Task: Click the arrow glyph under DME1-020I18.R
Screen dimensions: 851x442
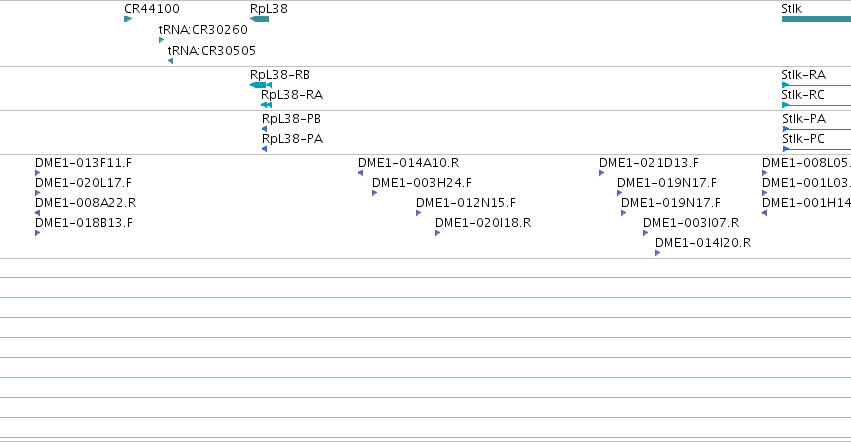Action: (x=437, y=233)
